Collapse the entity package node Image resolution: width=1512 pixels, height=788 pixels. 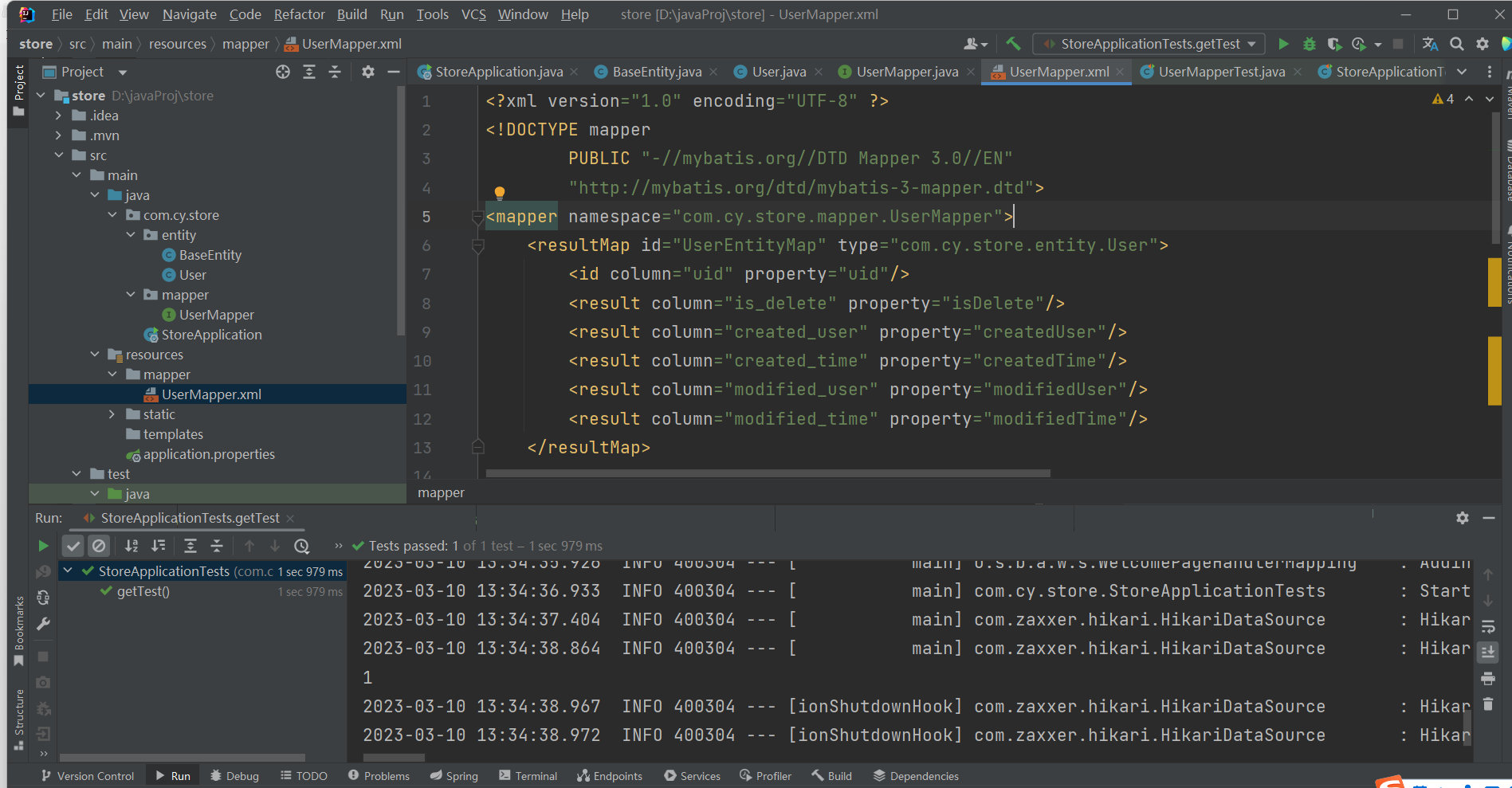131,235
